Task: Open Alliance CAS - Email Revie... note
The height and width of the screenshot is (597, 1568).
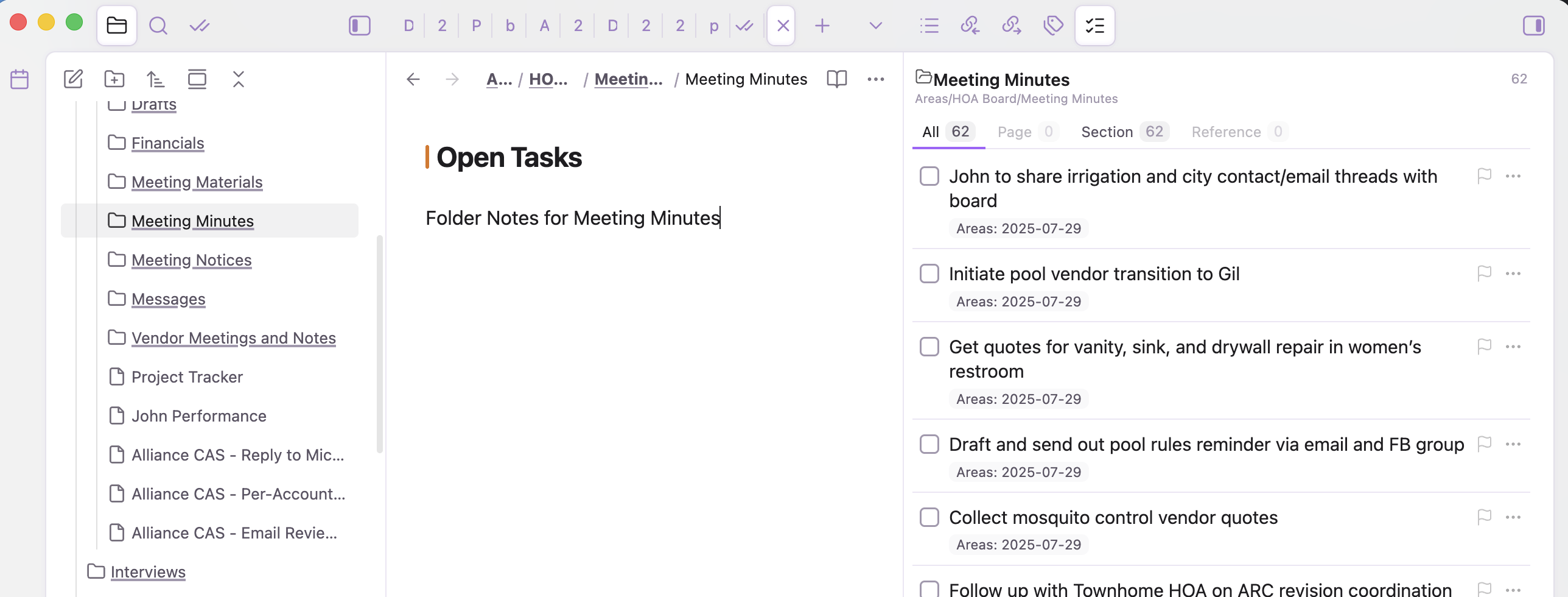Action: (234, 533)
